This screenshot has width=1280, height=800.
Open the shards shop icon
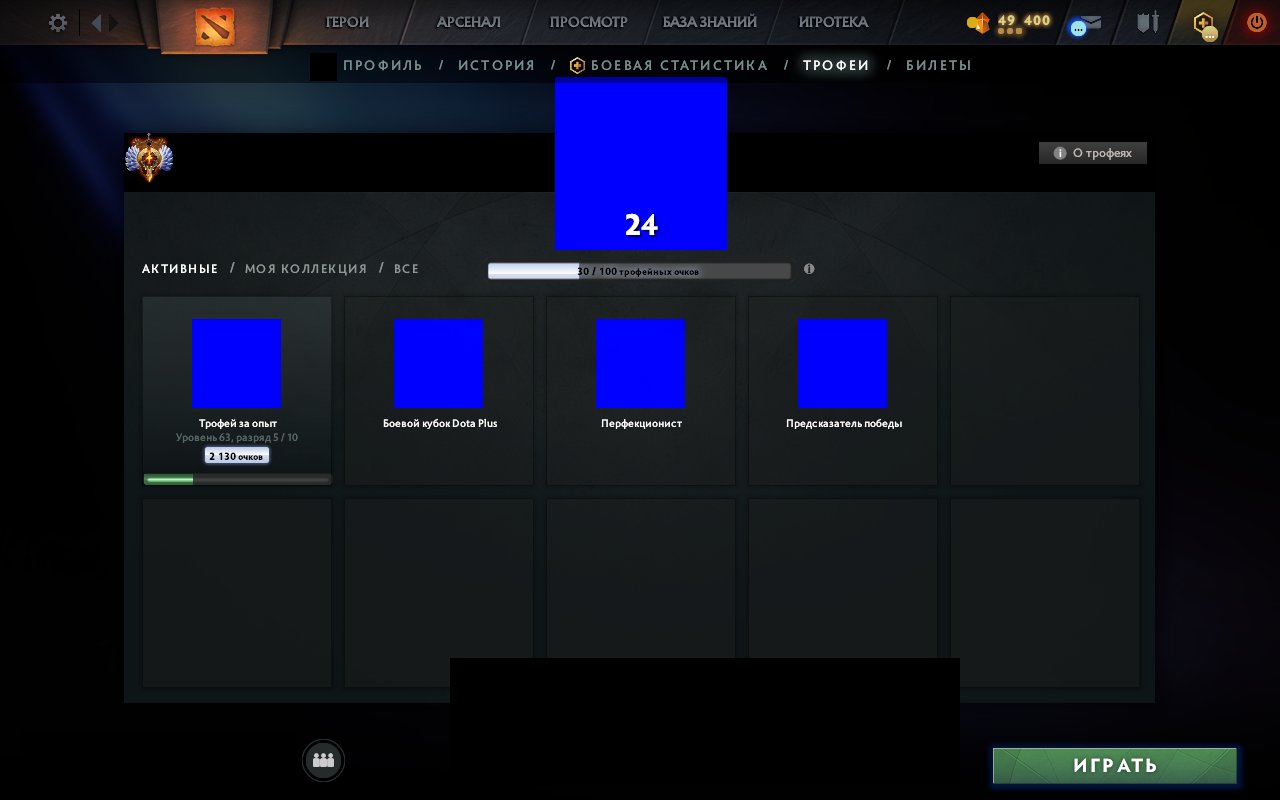point(978,23)
